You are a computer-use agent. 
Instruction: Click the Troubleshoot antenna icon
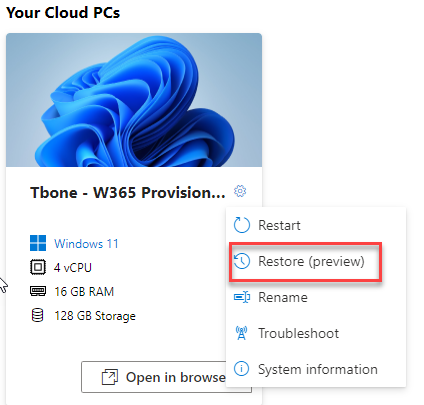[x=241, y=333]
